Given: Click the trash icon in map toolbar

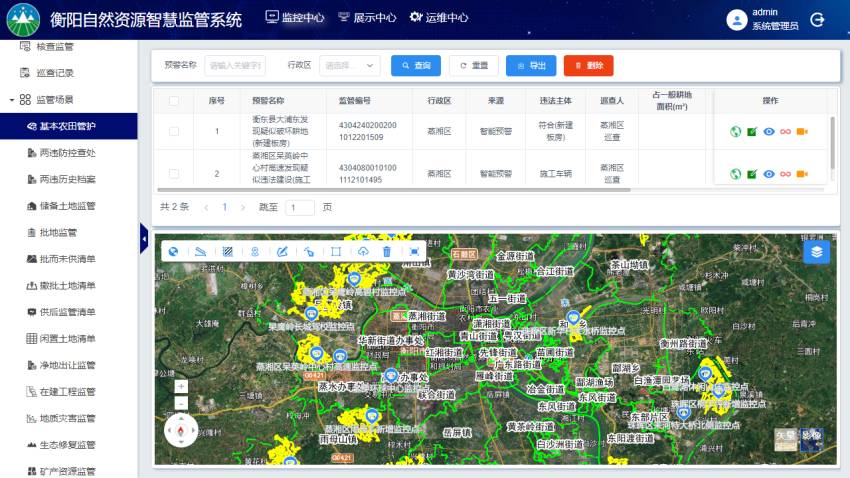Looking at the screenshot, I should tap(387, 251).
